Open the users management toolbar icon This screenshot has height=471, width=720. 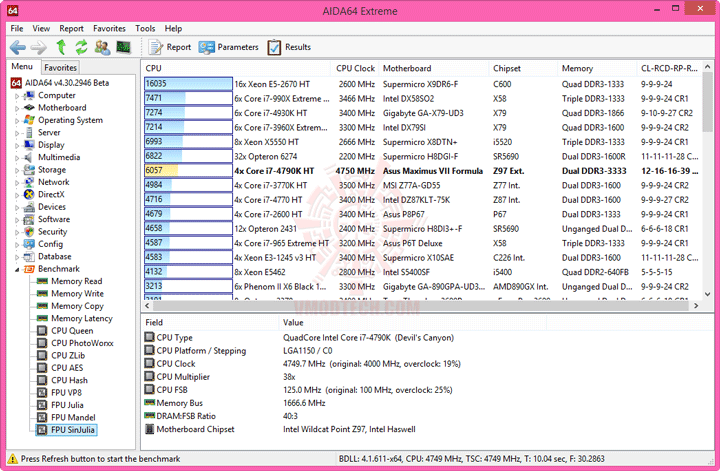[102, 47]
